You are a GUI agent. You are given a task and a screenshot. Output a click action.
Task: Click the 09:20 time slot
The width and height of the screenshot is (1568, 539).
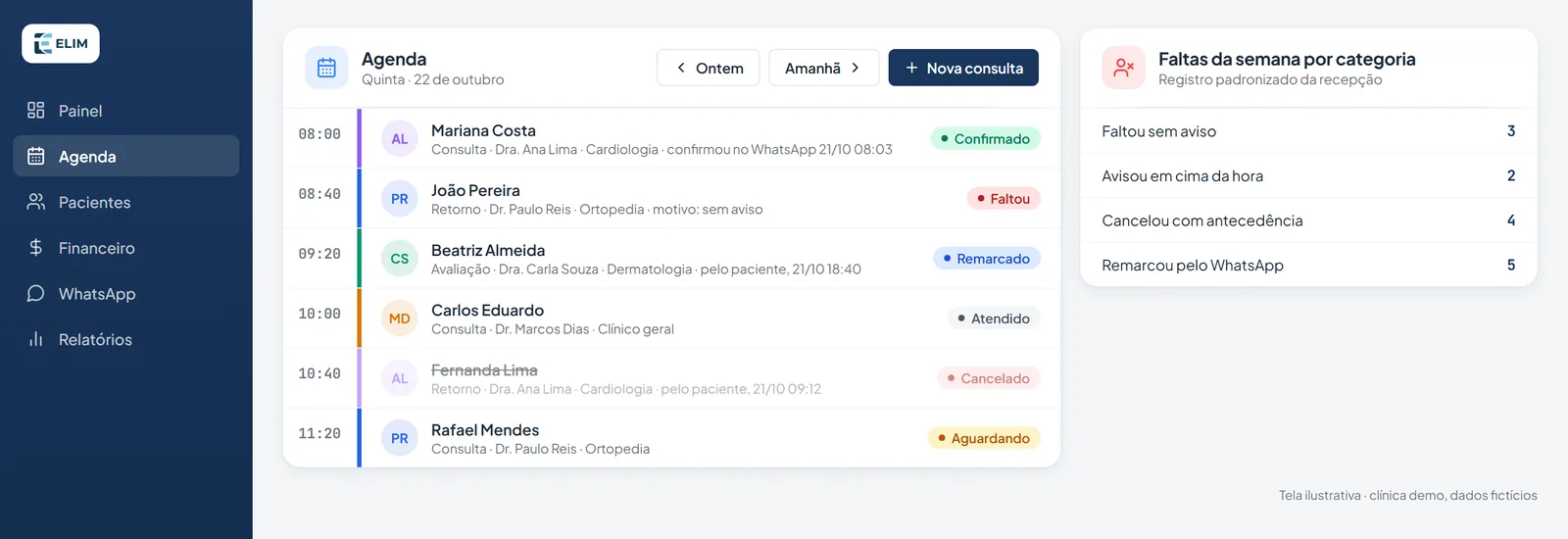(319, 254)
